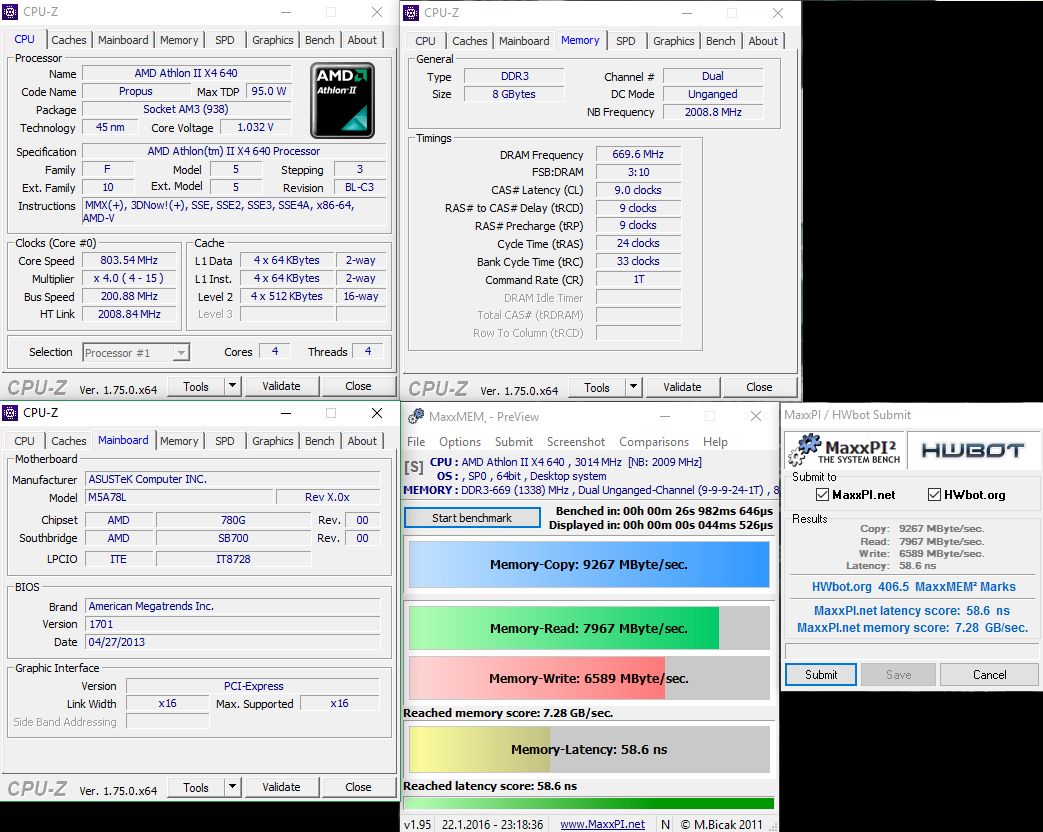Click Submit in HWbot Submit dialog
Viewport: 1043px width, 832px height.
[821, 674]
